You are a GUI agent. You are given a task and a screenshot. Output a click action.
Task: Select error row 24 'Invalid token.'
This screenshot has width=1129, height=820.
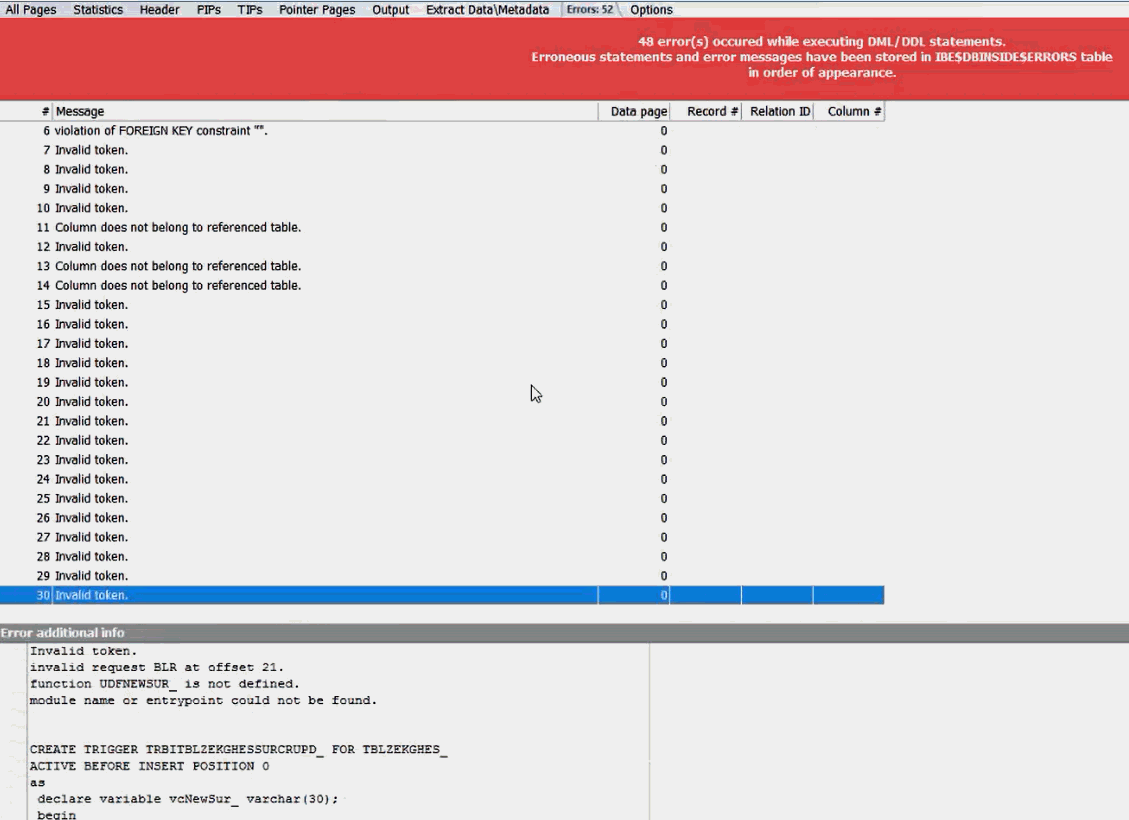pyautogui.click(x=442, y=479)
